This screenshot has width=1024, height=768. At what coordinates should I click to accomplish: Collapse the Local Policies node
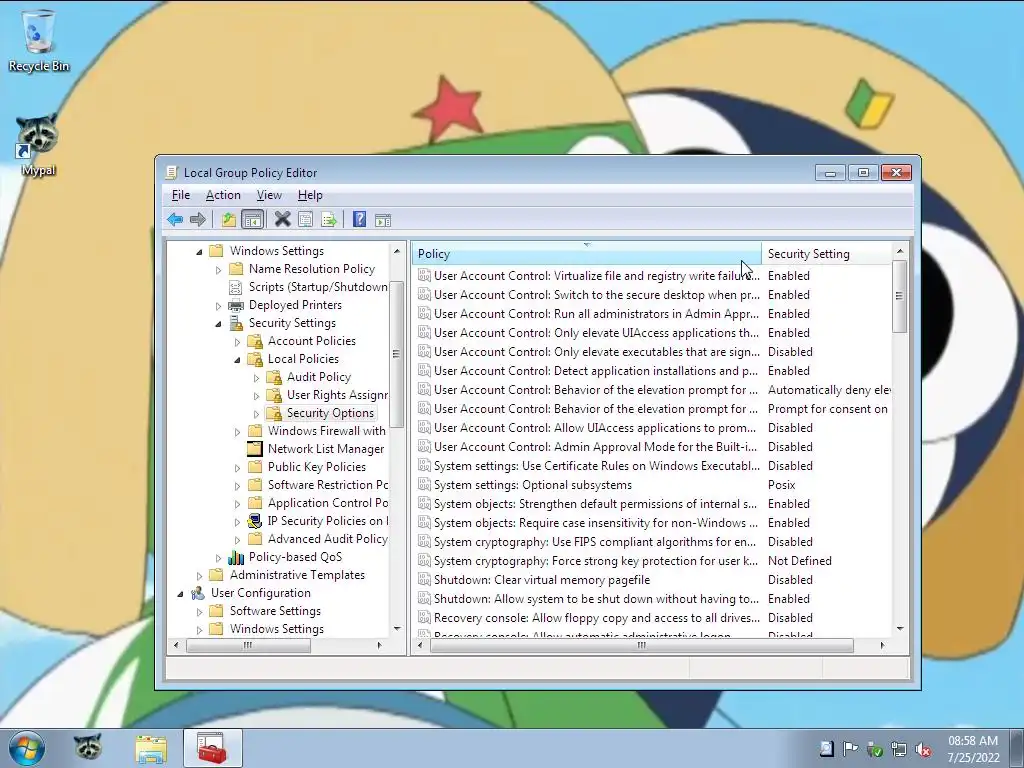click(x=237, y=359)
